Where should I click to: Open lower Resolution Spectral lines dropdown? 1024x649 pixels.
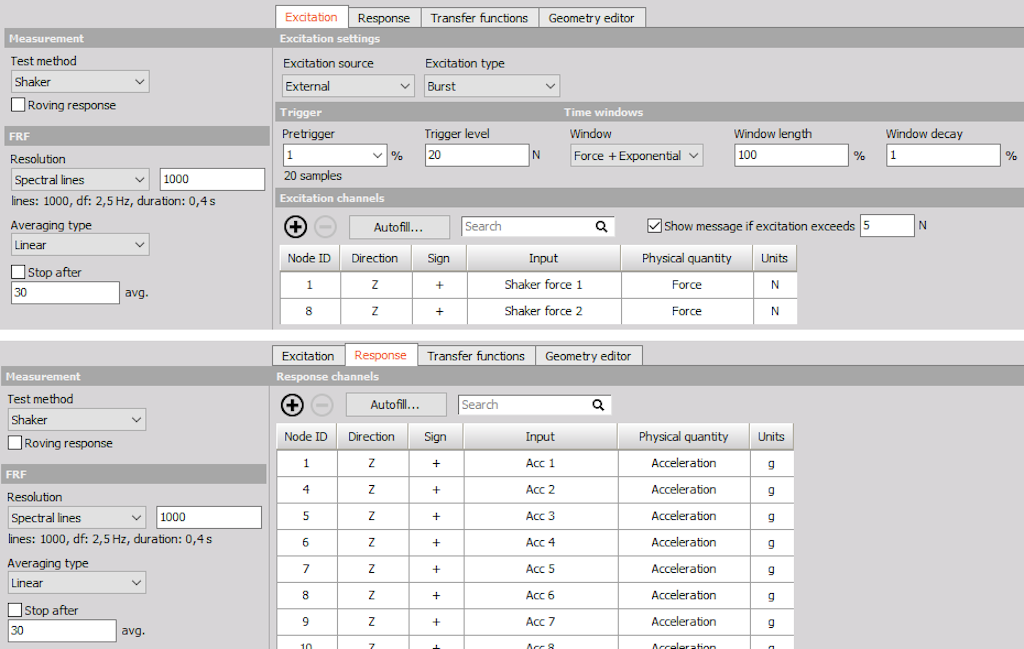(77, 518)
